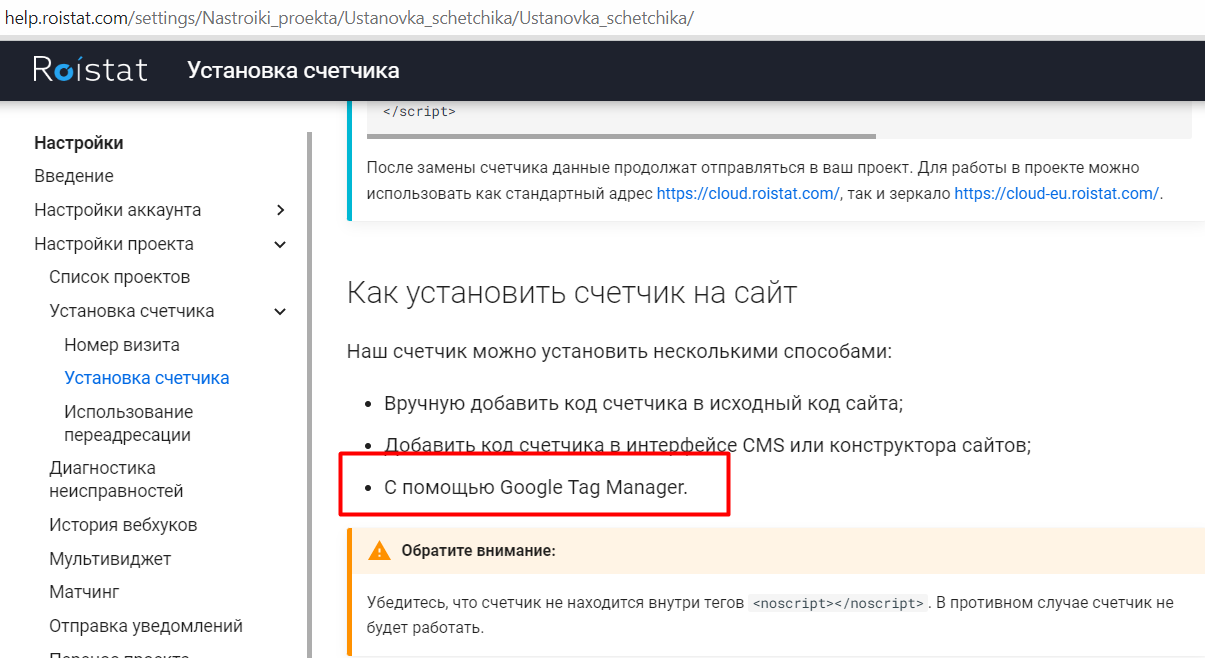Open Мультивиджет page
The width and height of the screenshot is (1205, 658).
point(110,558)
